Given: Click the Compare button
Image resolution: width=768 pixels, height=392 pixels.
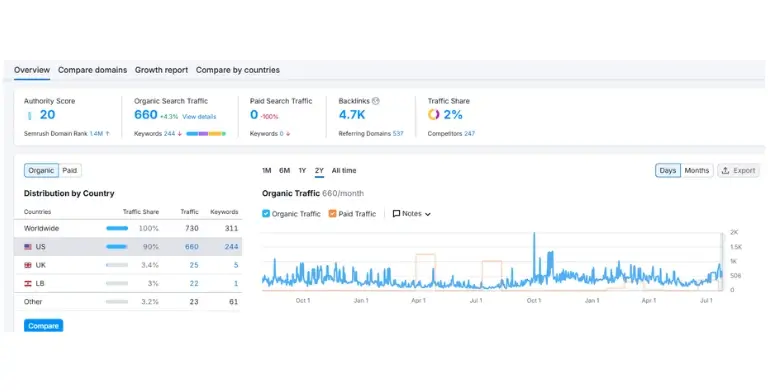Looking at the screenshot, I should (44, 326).
